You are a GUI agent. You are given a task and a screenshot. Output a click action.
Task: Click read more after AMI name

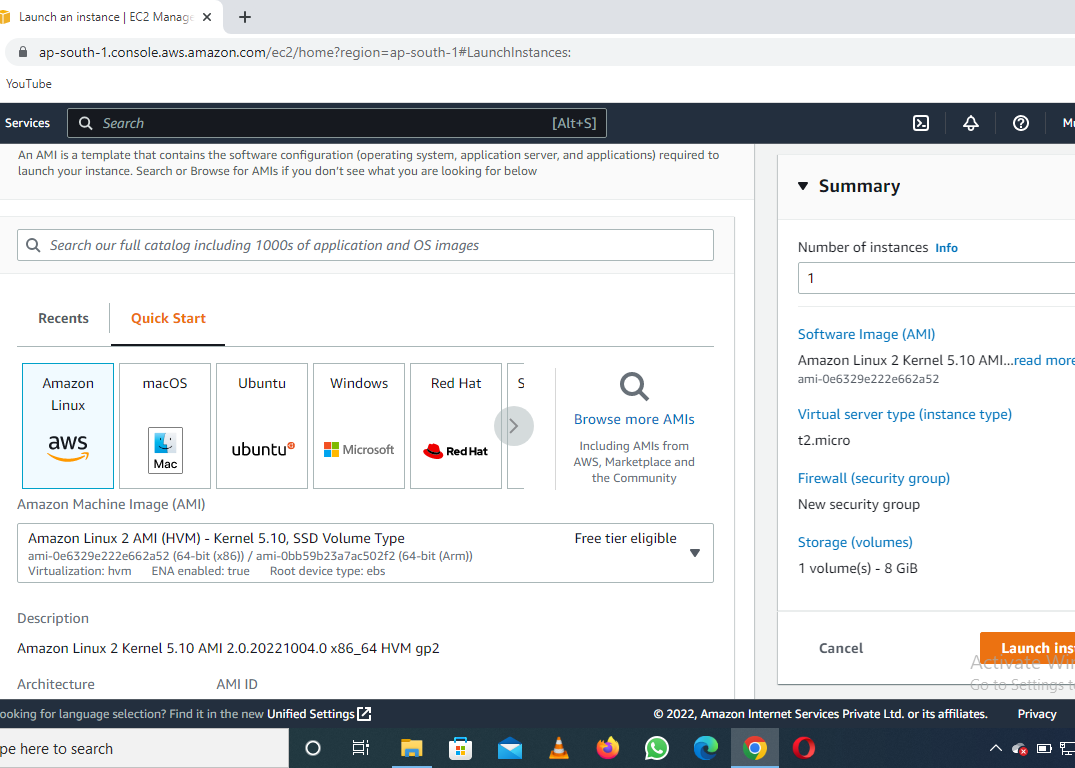[x=1044, y=360]
